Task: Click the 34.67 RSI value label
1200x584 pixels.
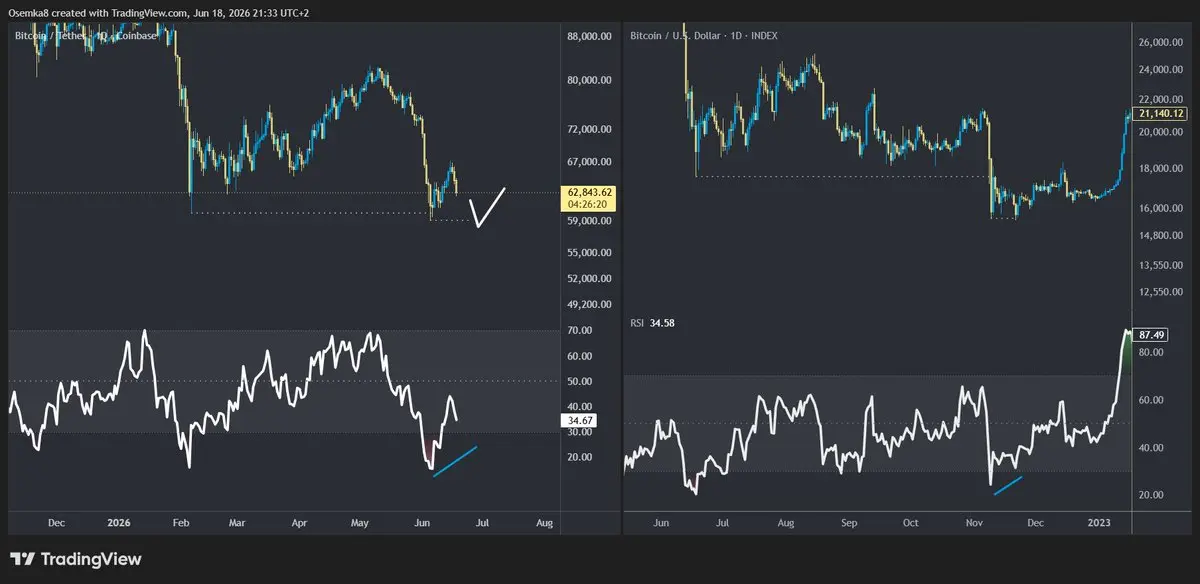Action: pos(580,422)
